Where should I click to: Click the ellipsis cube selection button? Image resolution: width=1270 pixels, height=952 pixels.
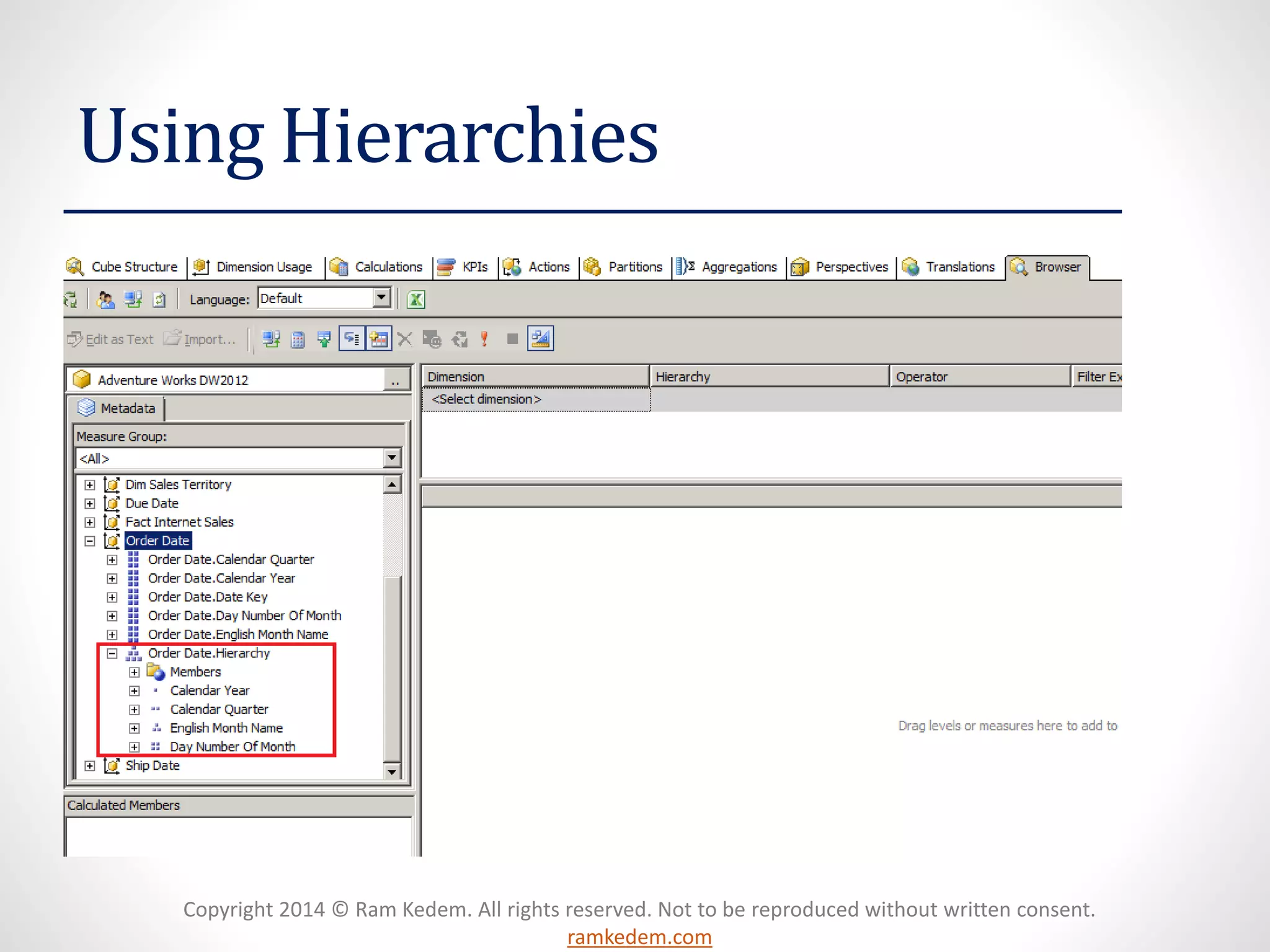coord(396,381)
